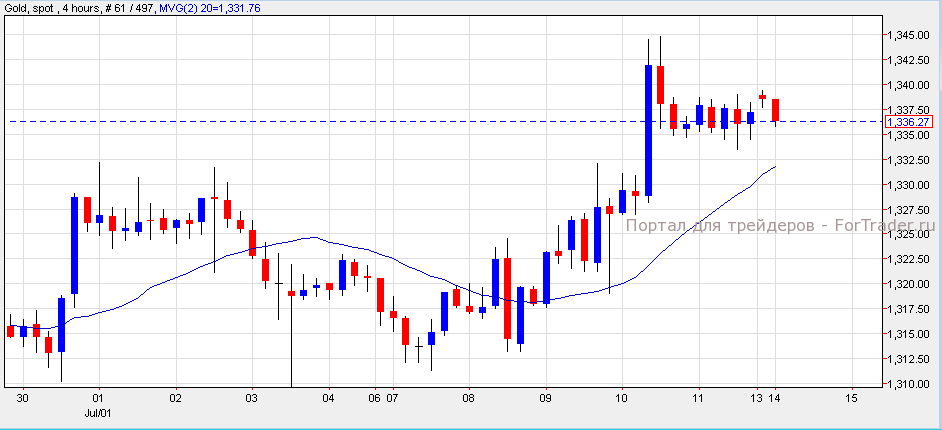This screenshot has height=430, width=942.
Task: Click the 1,317.50 price axis label
Action: click(x=909, y=309)
